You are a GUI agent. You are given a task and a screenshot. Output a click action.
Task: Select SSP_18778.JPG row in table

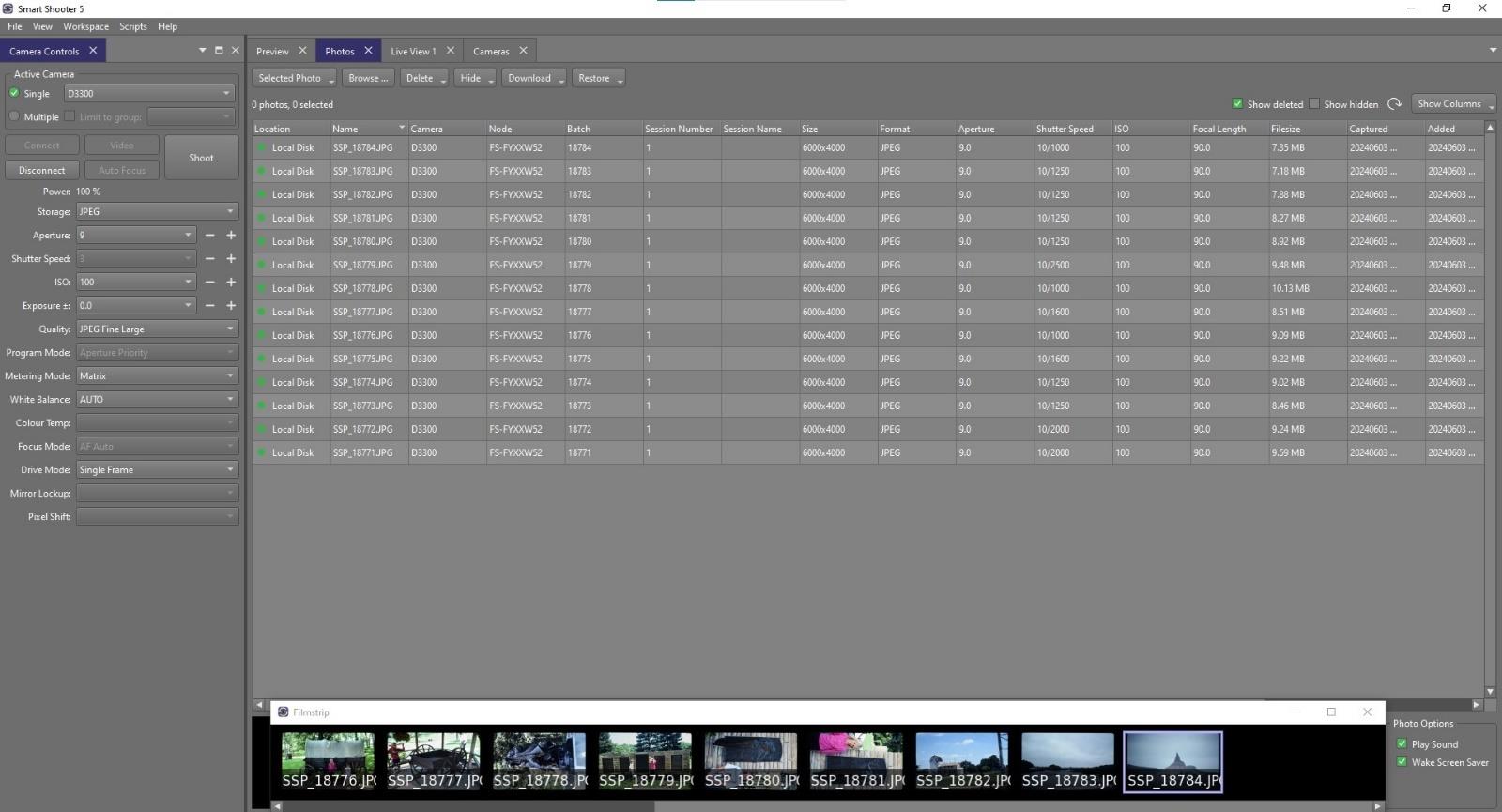867,288
